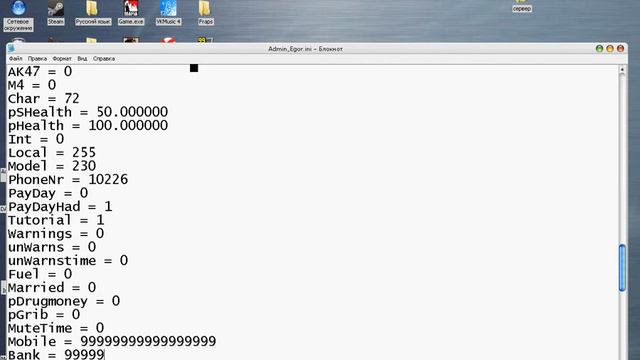Click the blue vertical scrollbar thumb
Screen dimensions: 640x360
[622, 267]
